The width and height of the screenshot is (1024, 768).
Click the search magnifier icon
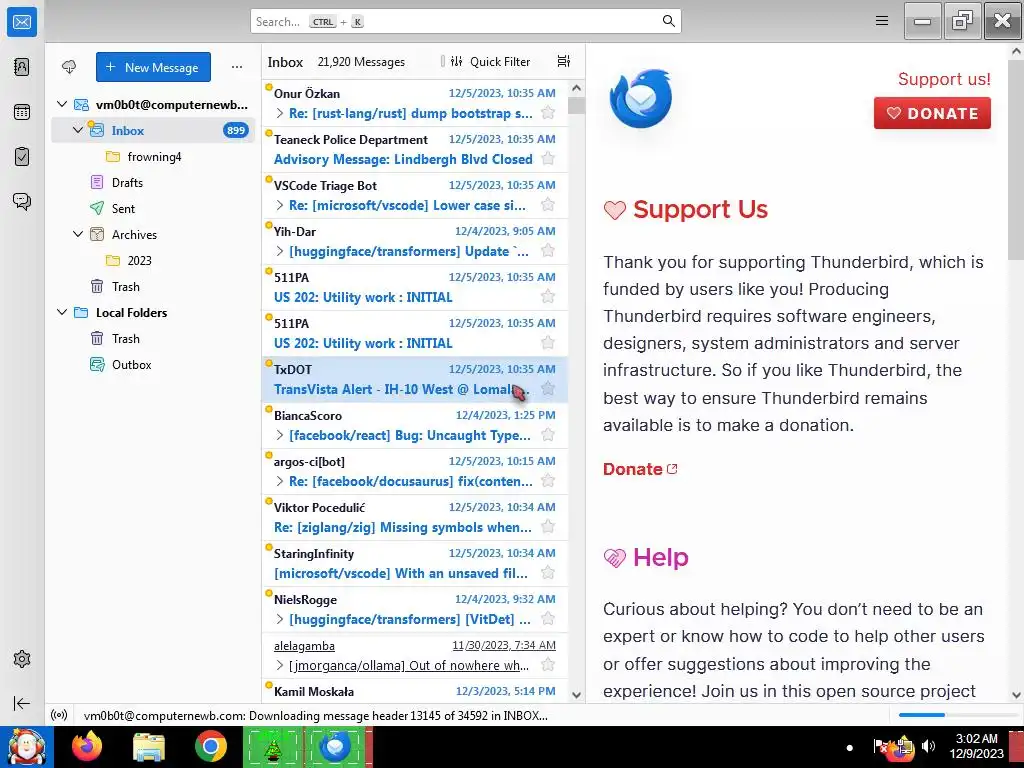click(668, 21)
